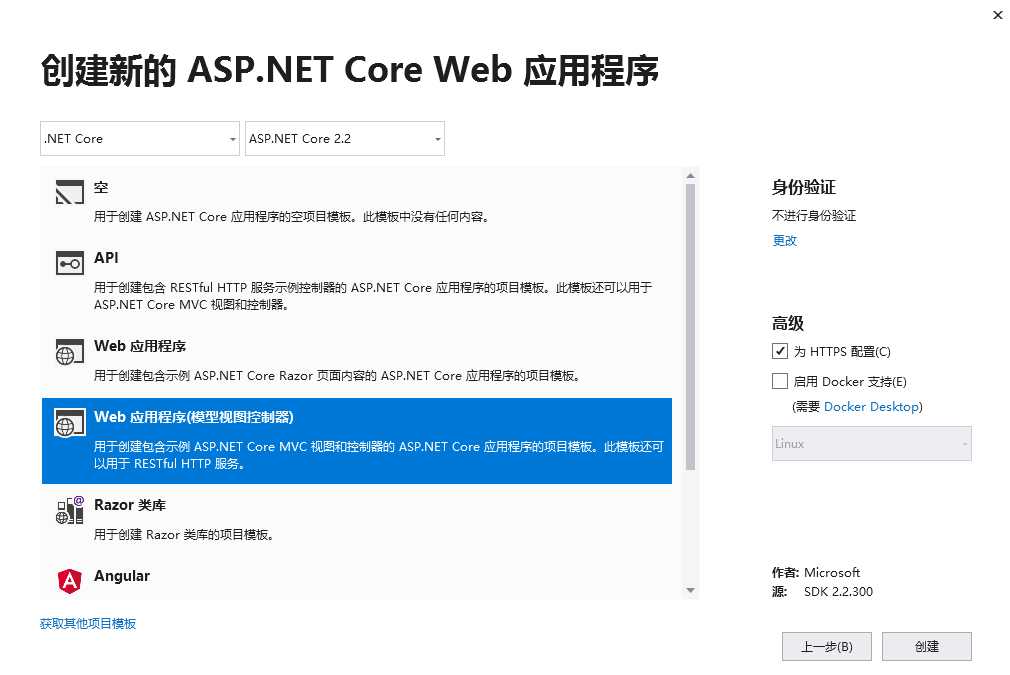Select the Web 应用程序 template title
The image size is (1010, 675).
[x=140, y=346]
